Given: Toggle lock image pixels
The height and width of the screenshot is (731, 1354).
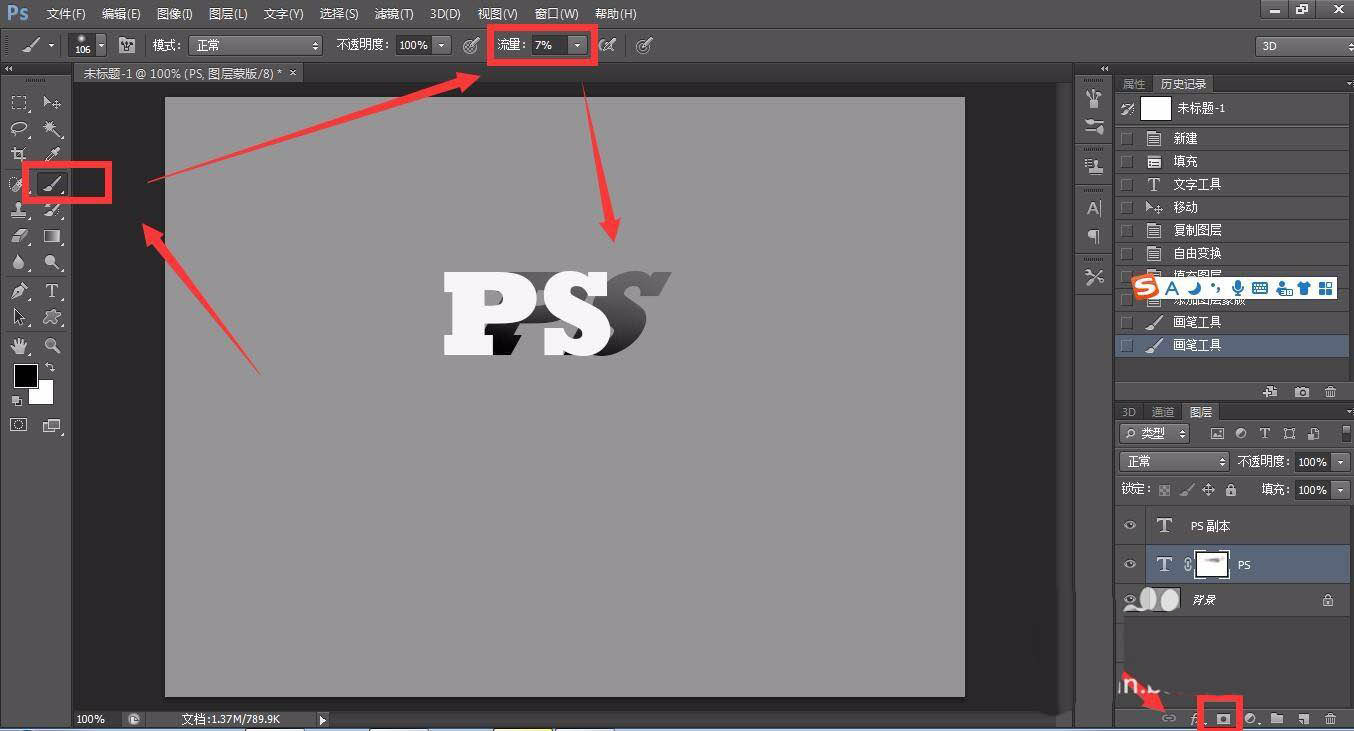Looking at the screenshot, I should 1186,490.
